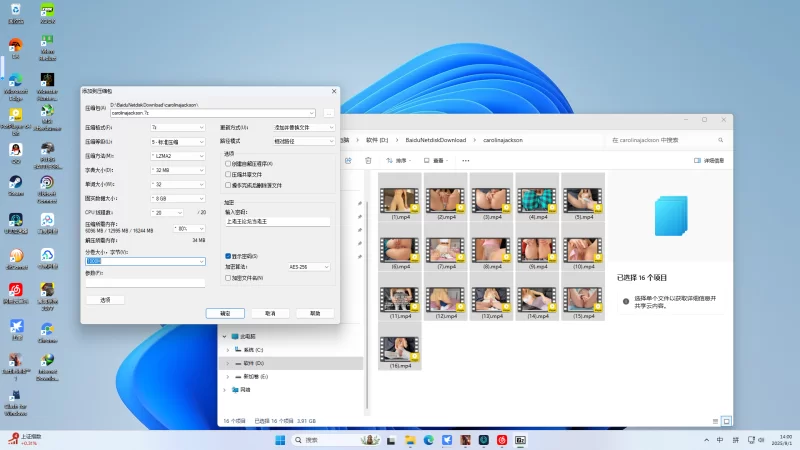
Task: Check the 压缩共享文件 option
Action: click(228, 174)
